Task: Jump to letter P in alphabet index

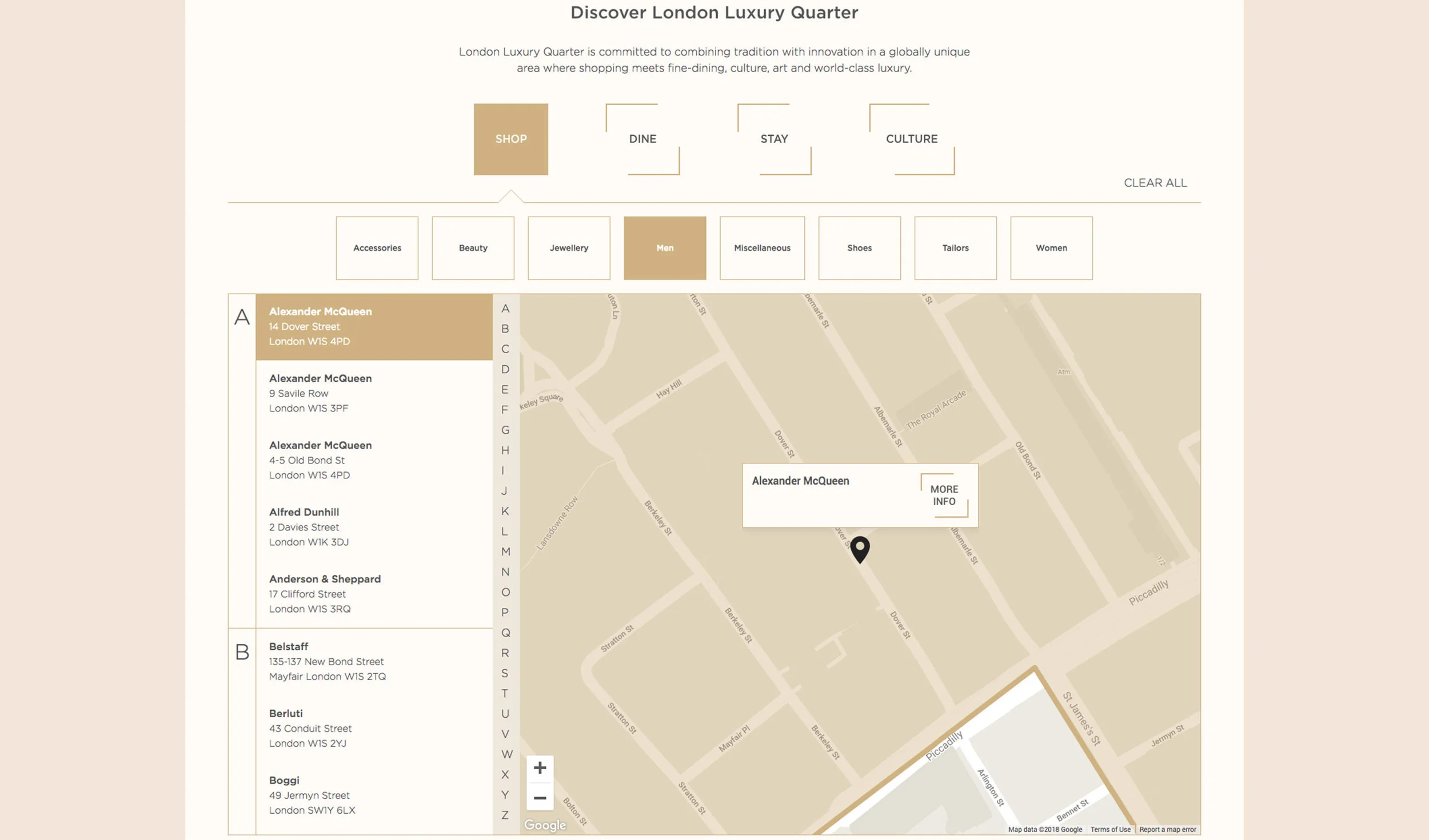Action: coord(505,613)
